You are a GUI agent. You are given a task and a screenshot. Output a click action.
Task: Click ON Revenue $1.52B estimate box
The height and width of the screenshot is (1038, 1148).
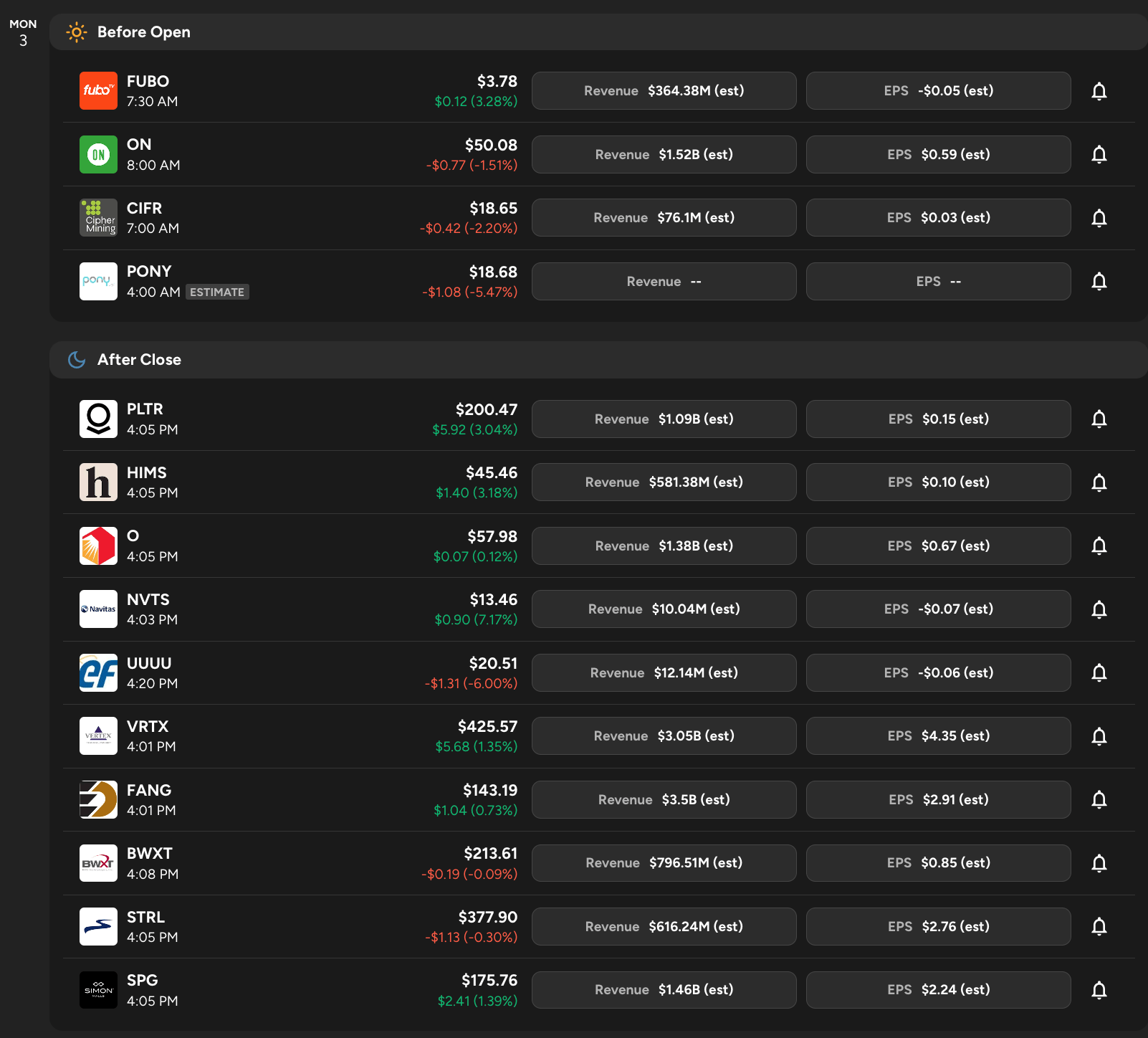(x=664, y=154)
